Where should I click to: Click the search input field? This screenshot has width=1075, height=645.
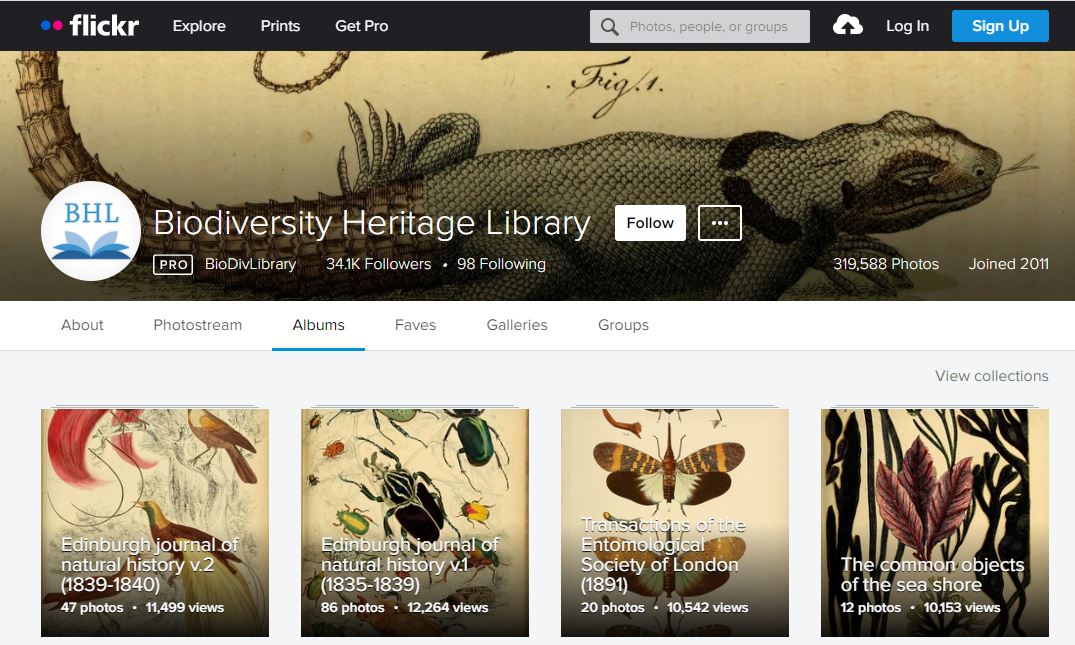[710, 26]
